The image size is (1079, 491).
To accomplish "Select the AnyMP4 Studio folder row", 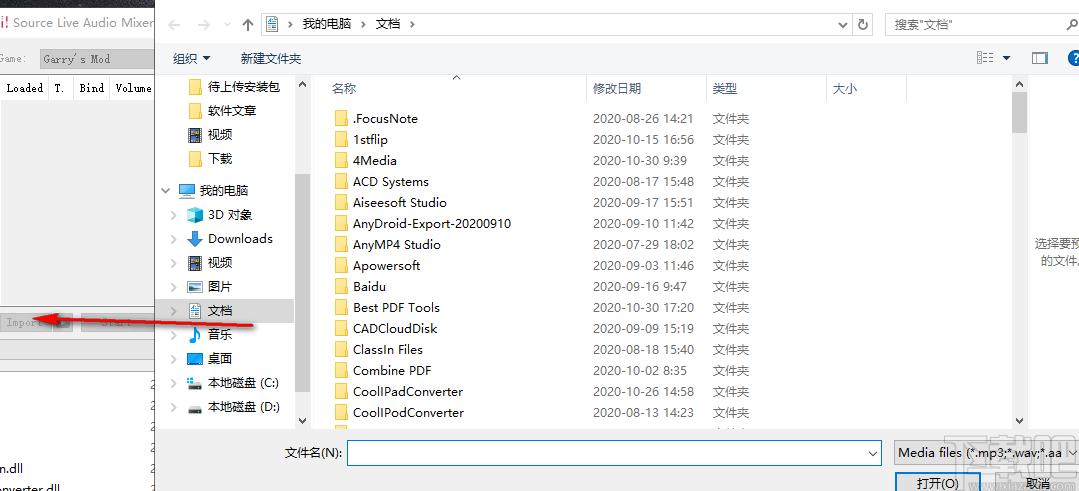I will [x=541, y=245].
